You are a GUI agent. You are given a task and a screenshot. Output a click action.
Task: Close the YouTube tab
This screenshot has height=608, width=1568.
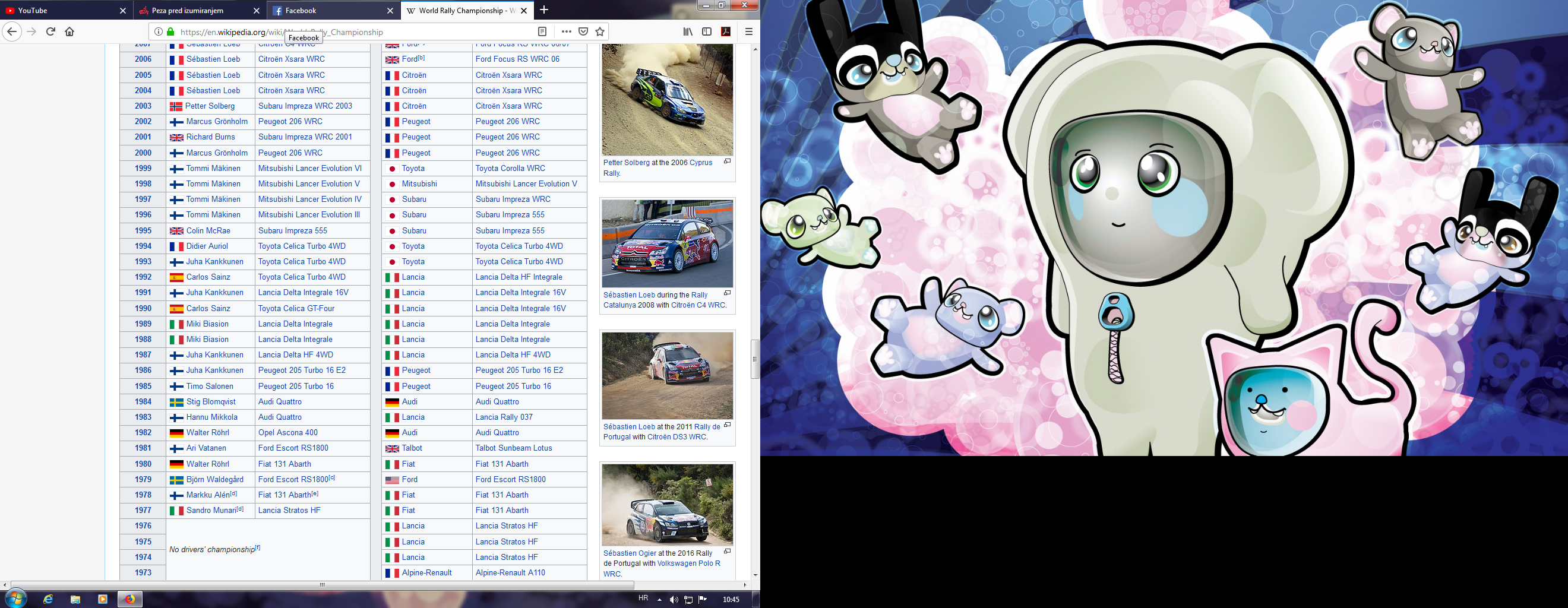(x=122, y=10)
